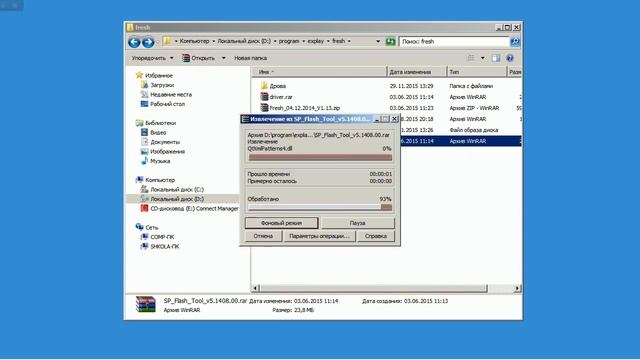Go forward with the Explorer forward arrow
640x360 pixels.
pos(148,42)
